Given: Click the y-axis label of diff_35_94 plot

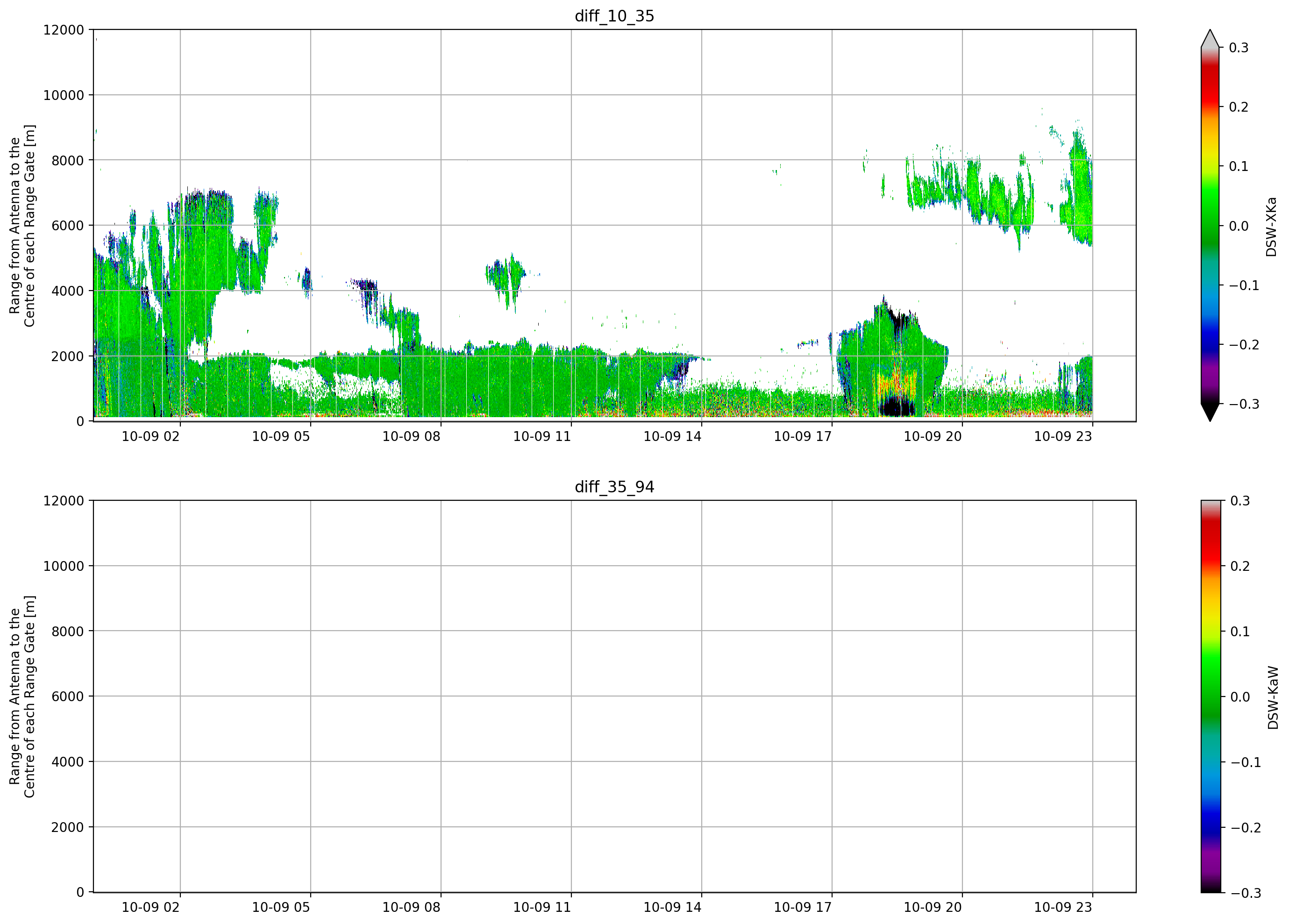Looking at the screenshot, I should pos(22,697).
